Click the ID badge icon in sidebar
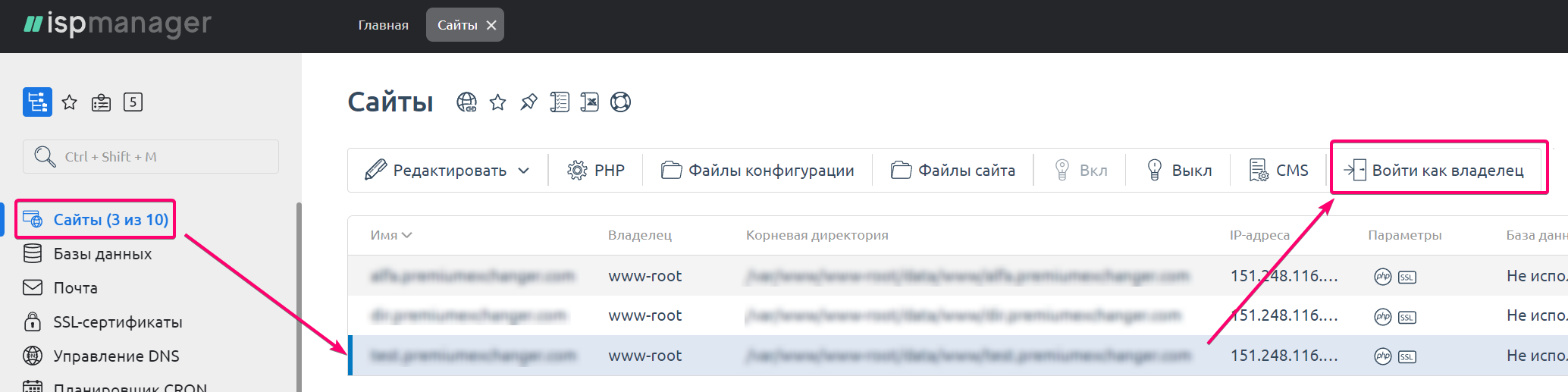The width and height of the screenshot is (1568, 392). click(x=101, y=102)
